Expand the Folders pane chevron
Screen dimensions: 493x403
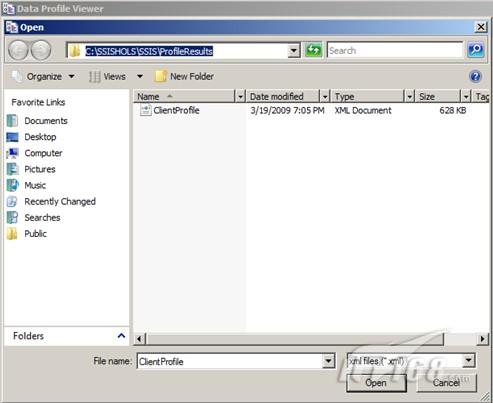121,336
